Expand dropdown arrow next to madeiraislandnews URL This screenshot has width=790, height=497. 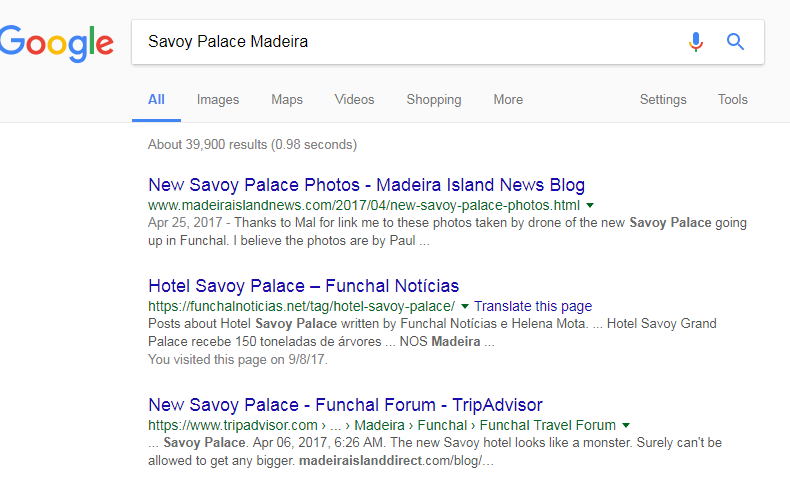coord(590,205)
